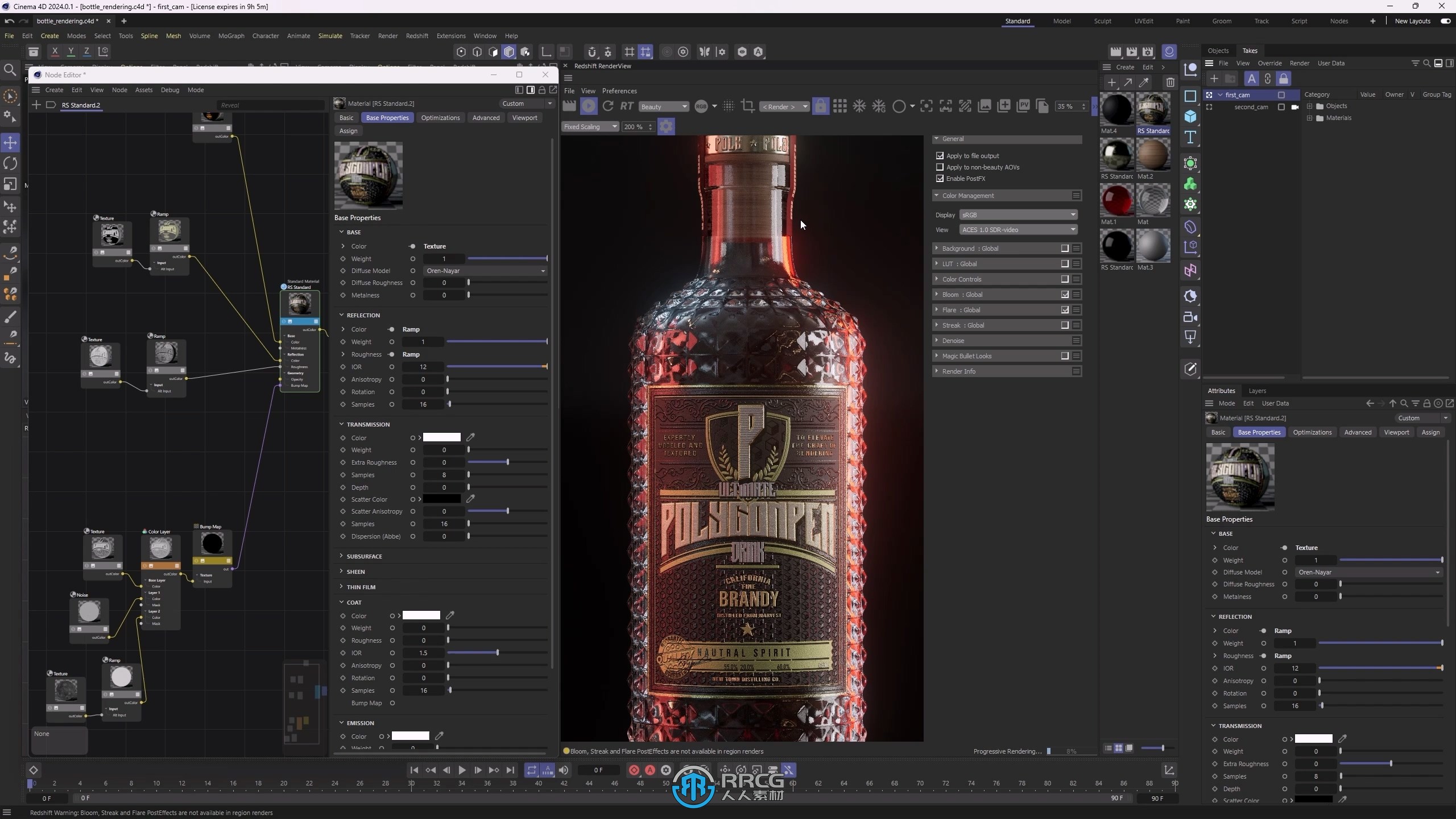This screenshot has height=819, width=1456.
Task: Enable the Magic Bullet Looks checkbox
Action: [x=1065, y=356]
